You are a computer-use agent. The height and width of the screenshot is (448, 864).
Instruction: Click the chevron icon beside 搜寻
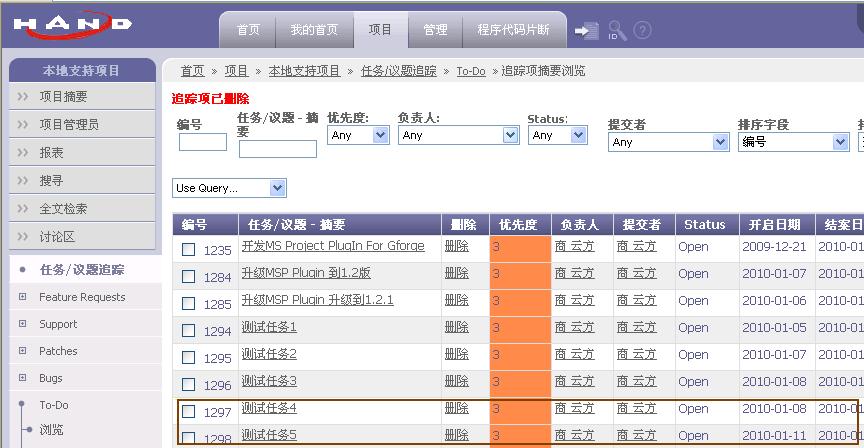click(x=23, y=181)
